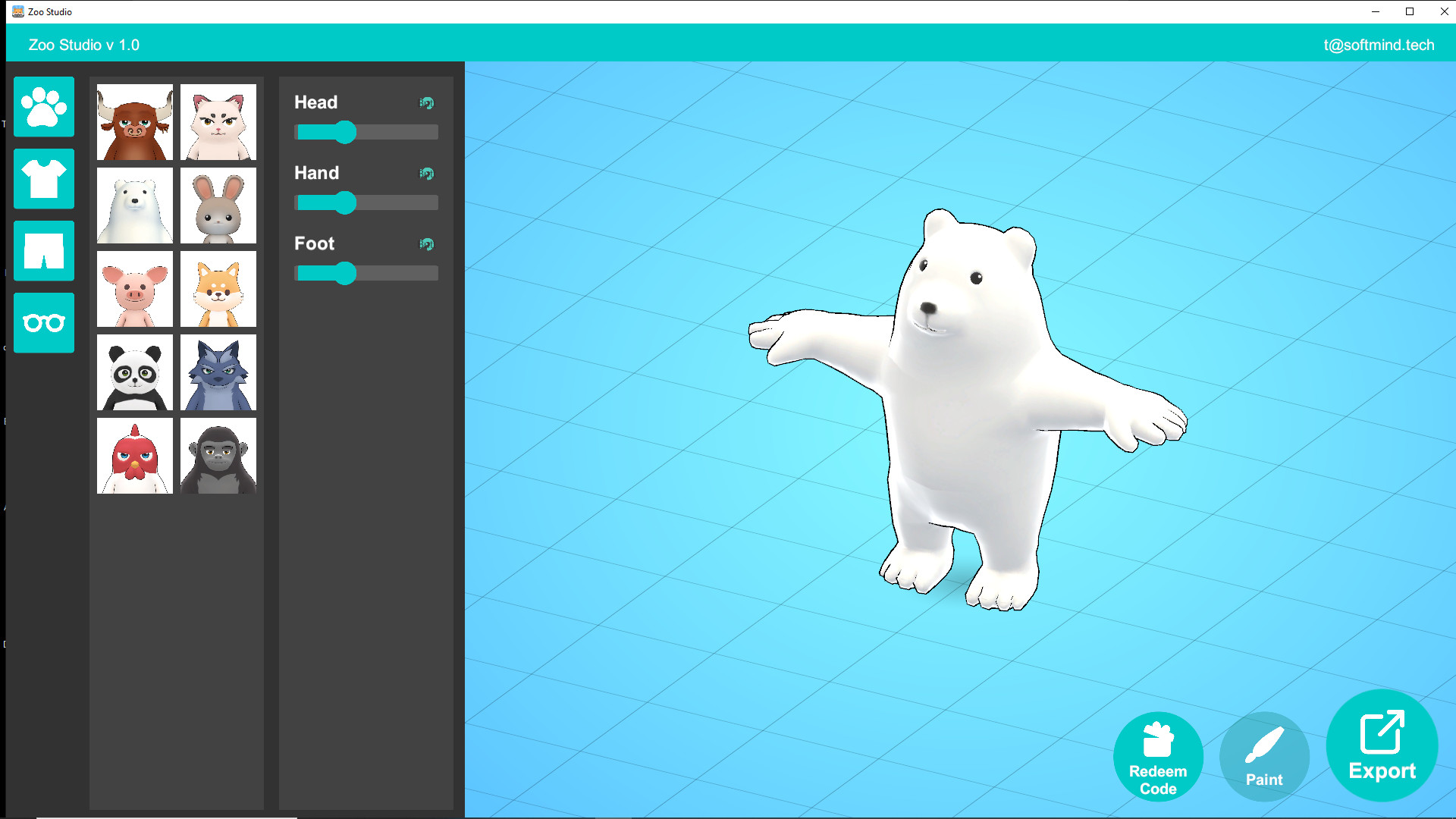Select the rabbit head thumbnail
1456x819 pixels.
[x=218, y=206]
